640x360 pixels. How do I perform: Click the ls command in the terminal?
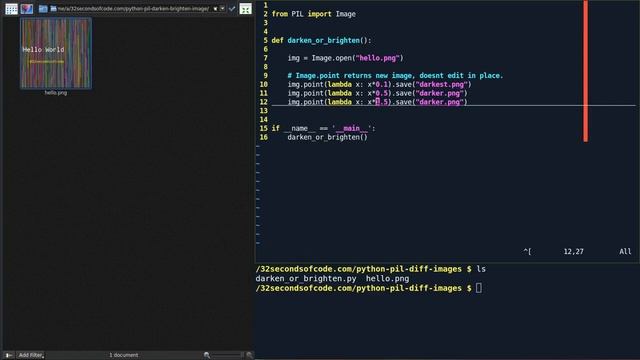point(481,269)
